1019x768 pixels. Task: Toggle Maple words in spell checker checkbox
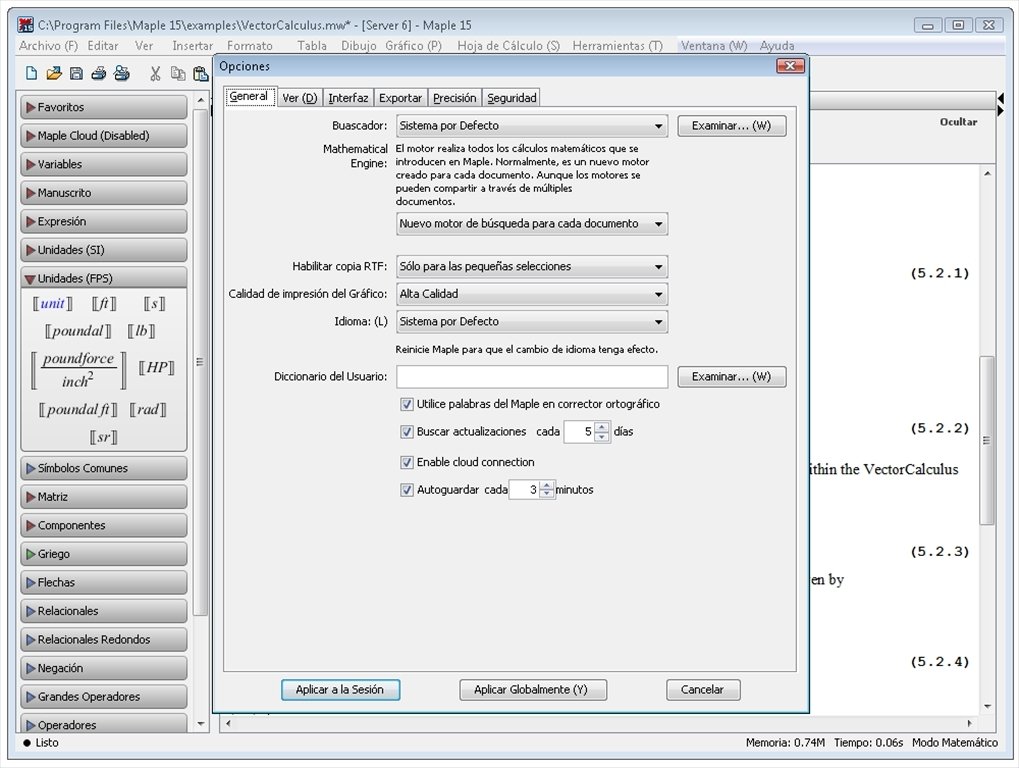click(x=407, y=404)
